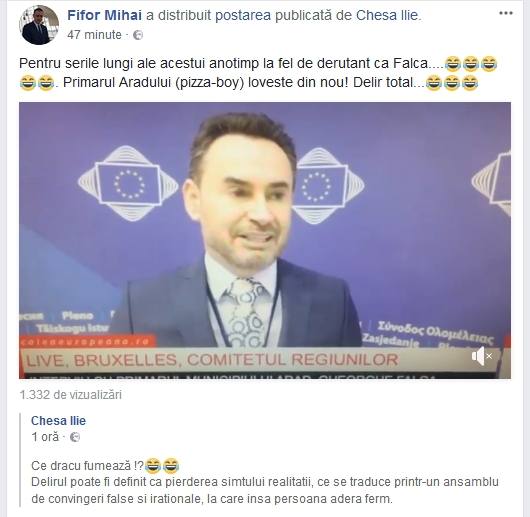Screen dimensions: 530x517
Task: Open the Chesa Ilie link in the header
Action: point(387,15)
